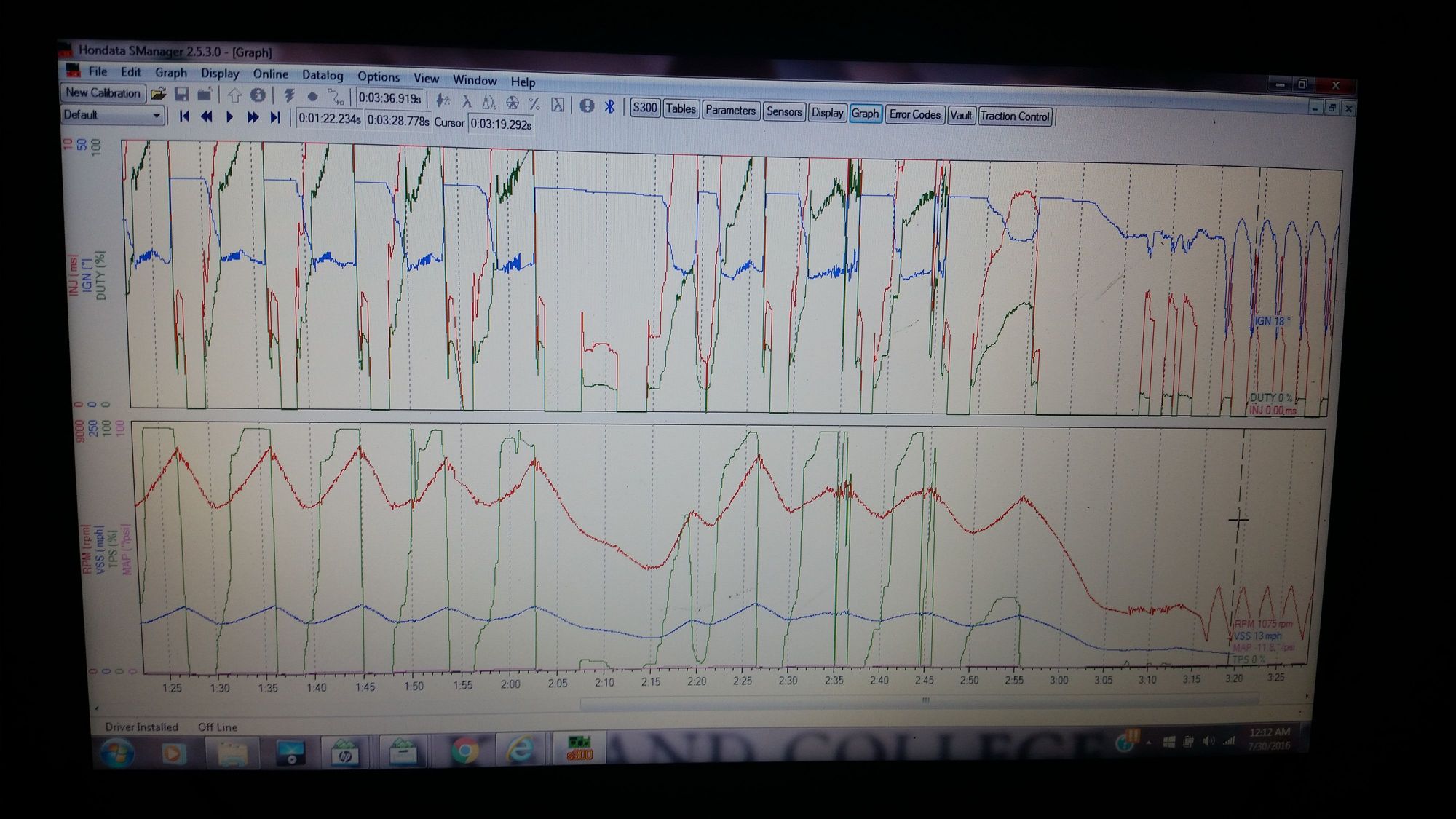
Task: Switch to the Tables tab
Action: coord(680,109)
